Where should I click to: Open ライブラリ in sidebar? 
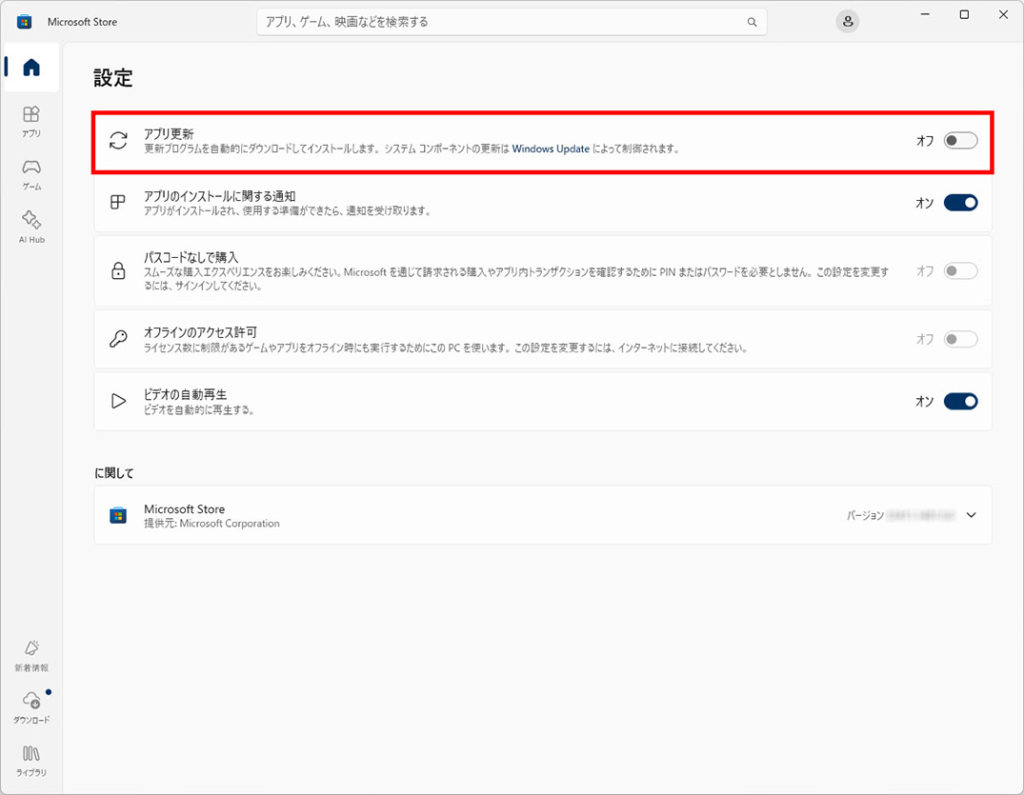(31, 759)
